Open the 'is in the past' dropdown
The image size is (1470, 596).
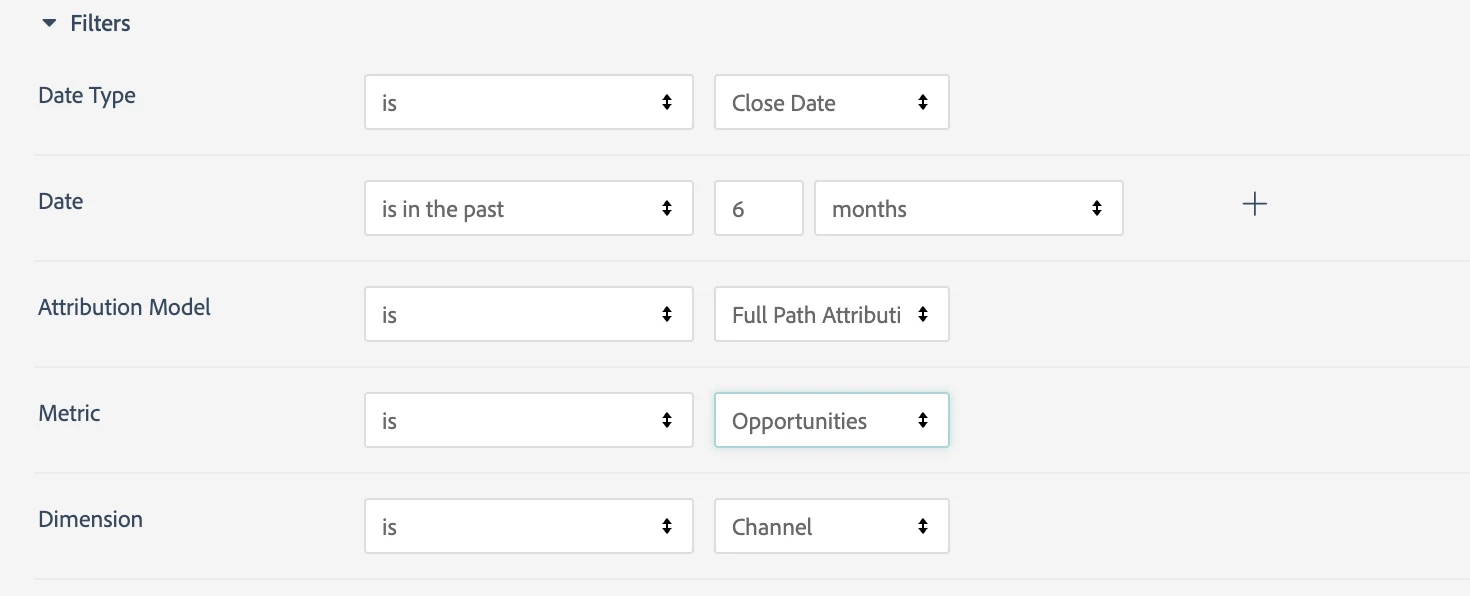(528, 208)
